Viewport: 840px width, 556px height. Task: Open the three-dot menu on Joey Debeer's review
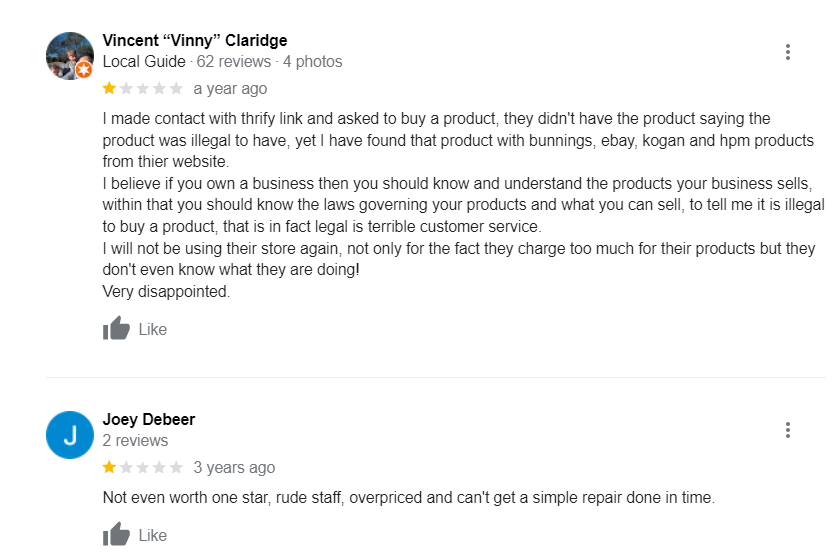point(788,430)
